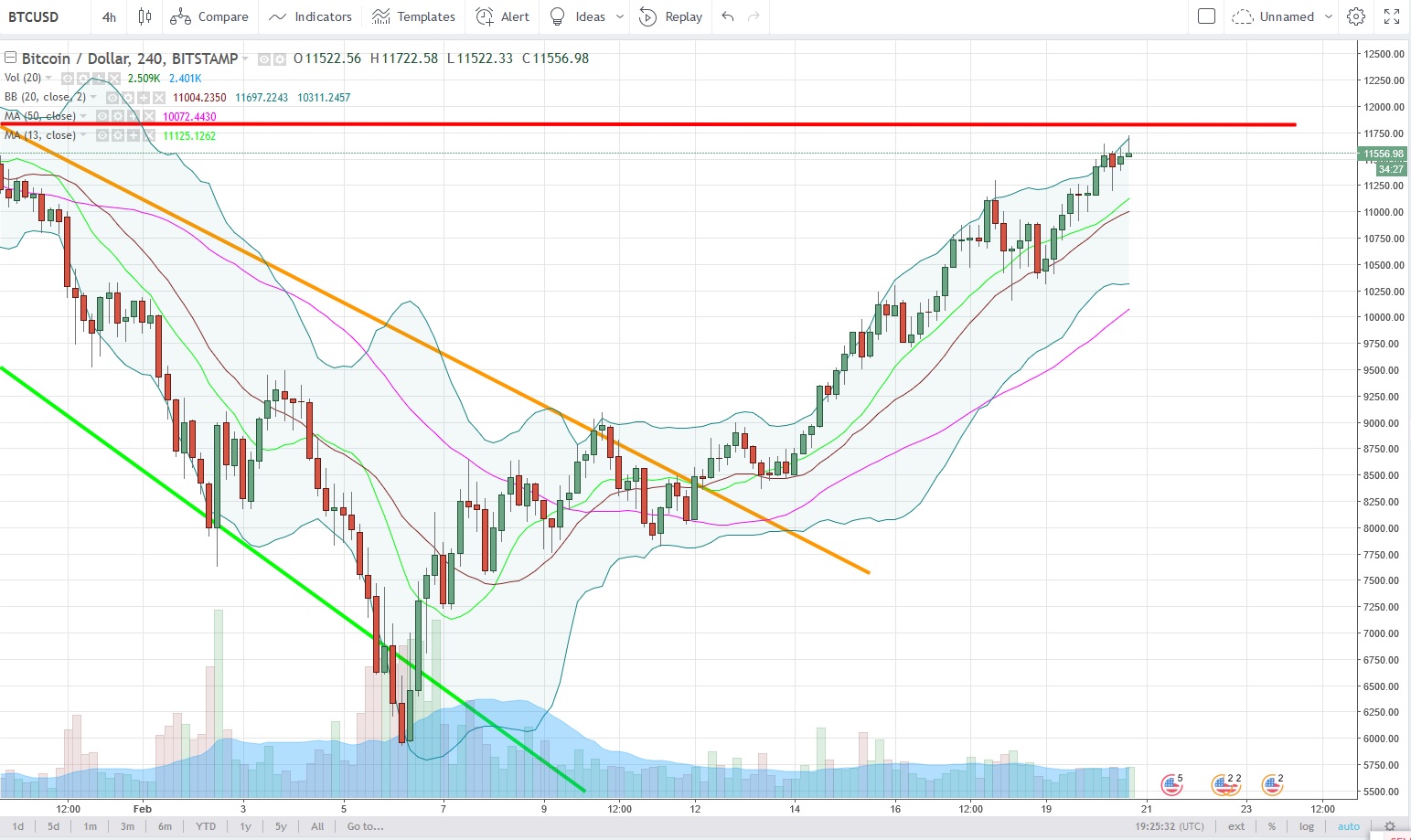The width and height of the screenshot is (1411, 840).
Task: Toggle 'auto' price scale
Action: tap(1349, 826)
